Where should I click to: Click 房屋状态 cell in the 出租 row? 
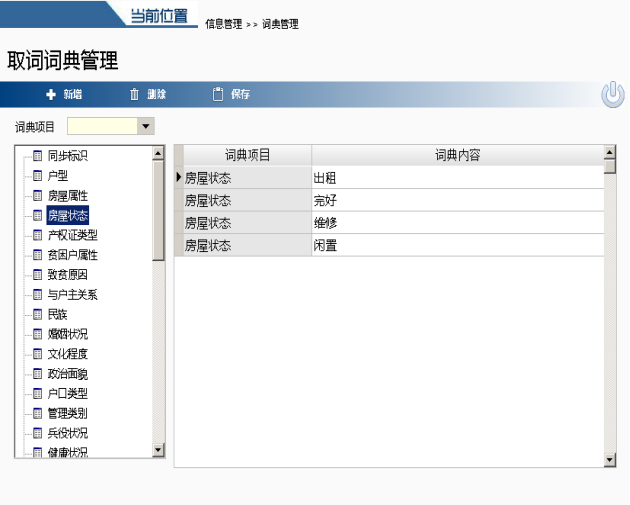pyautogui.click(x=248, y=178)
